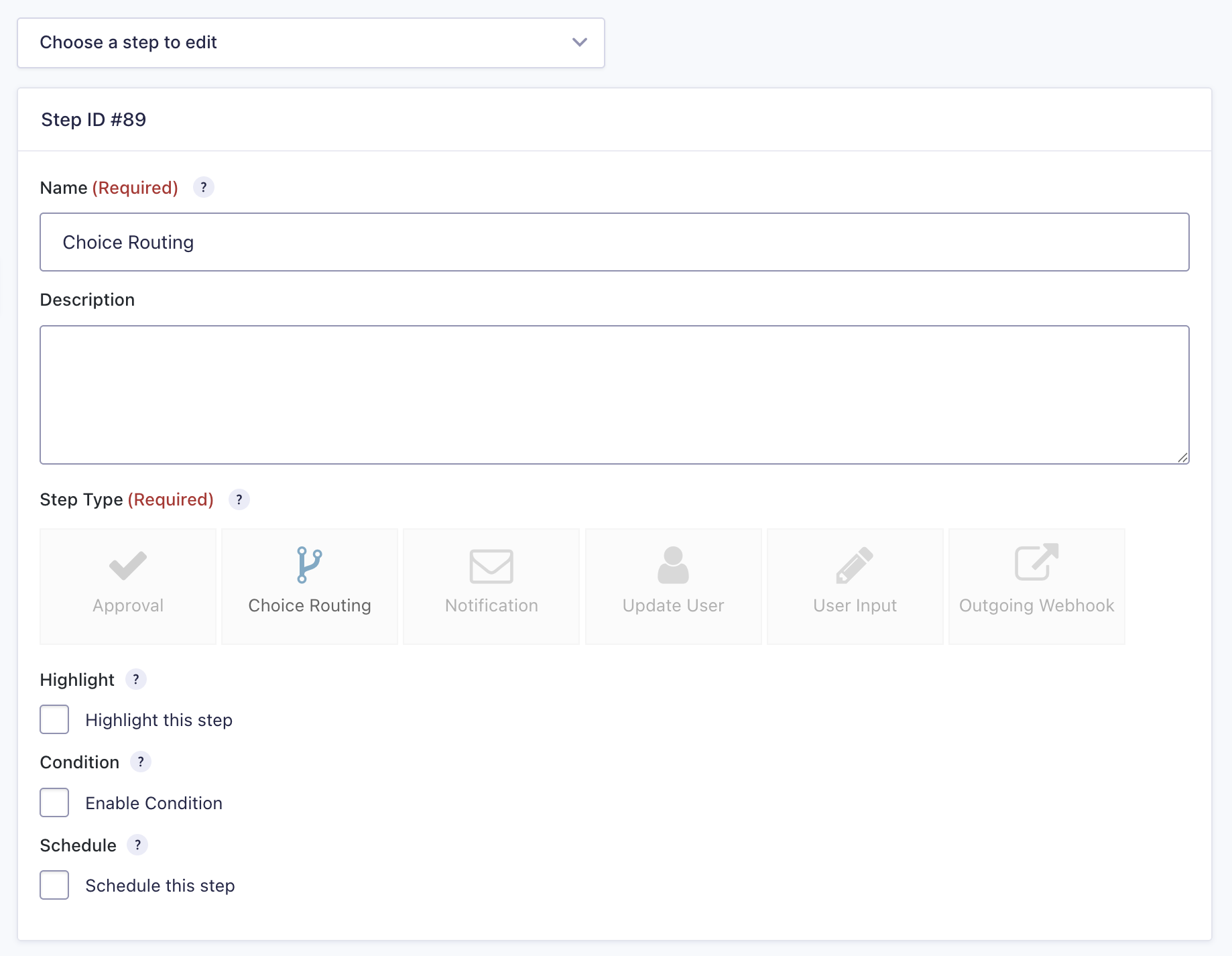Click the Condition help icon
1232x956 pixels.
pyautogui.click(x=141, y=762)
